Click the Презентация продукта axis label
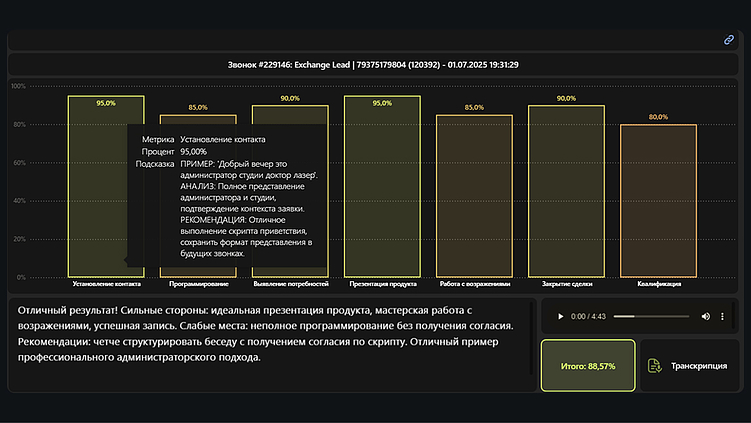The width and height of the screenshot is (751, 423). pos(383,284)
